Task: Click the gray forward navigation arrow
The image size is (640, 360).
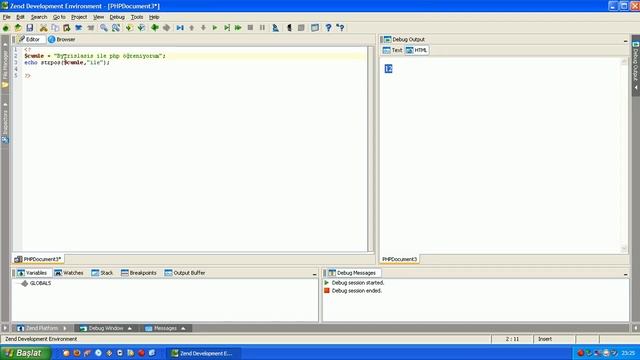Action: (x=167, y=28)
